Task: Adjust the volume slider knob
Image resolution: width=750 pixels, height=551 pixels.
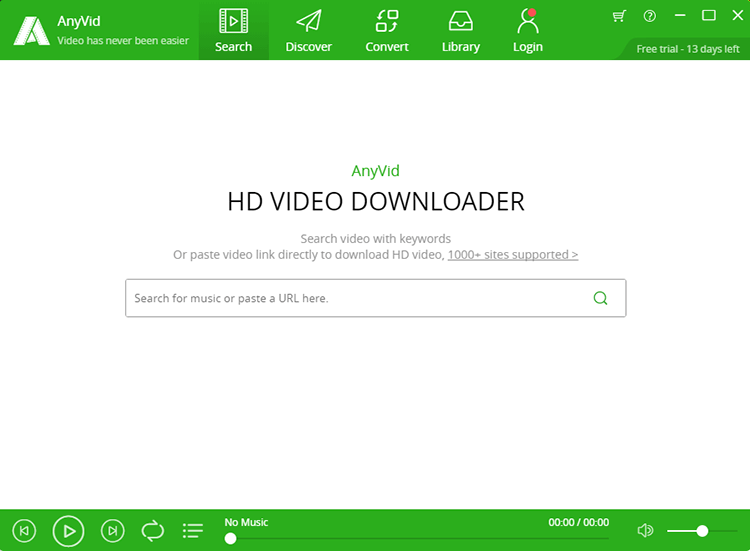Action: pos(702,531)
